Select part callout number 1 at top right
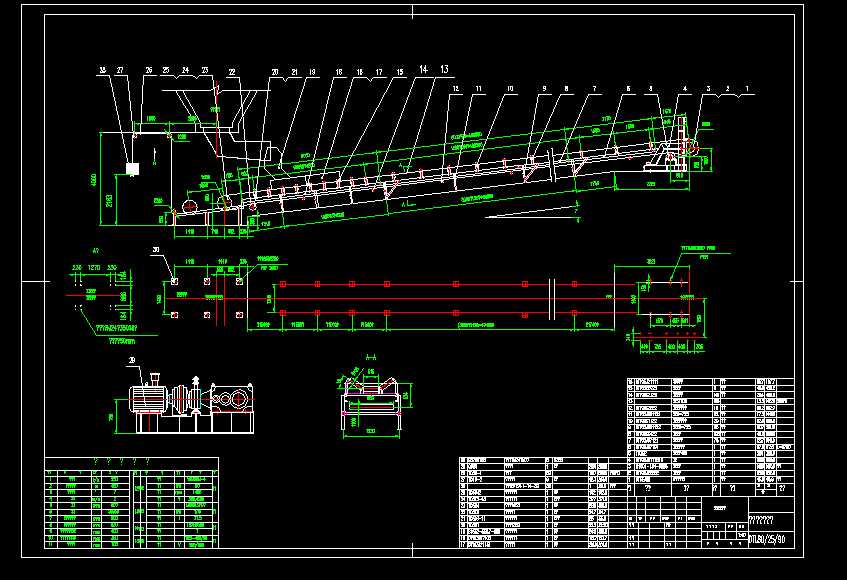Screen dimensions: 847x580 747,89
